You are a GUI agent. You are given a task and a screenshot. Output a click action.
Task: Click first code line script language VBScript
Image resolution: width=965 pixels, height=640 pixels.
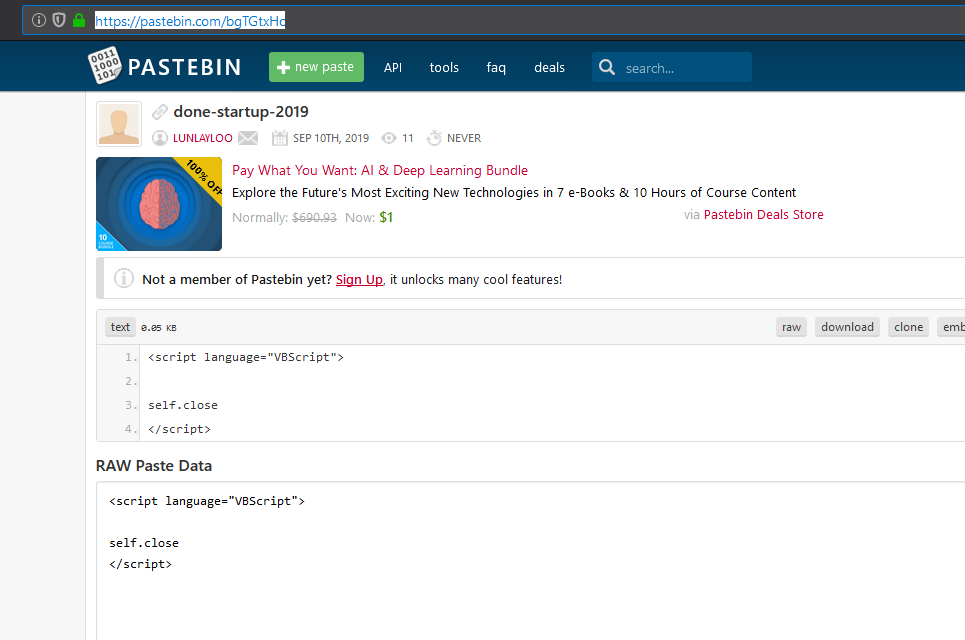click(246, 357)
